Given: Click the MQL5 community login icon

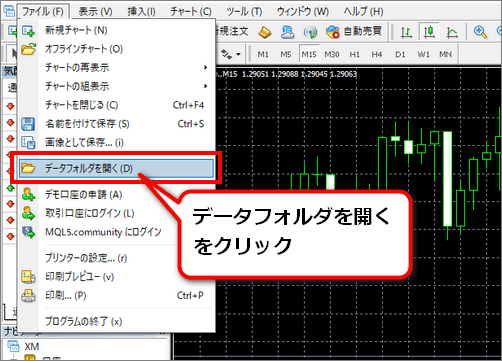Looking at the screenshot, I should click(x=28, y=232).
